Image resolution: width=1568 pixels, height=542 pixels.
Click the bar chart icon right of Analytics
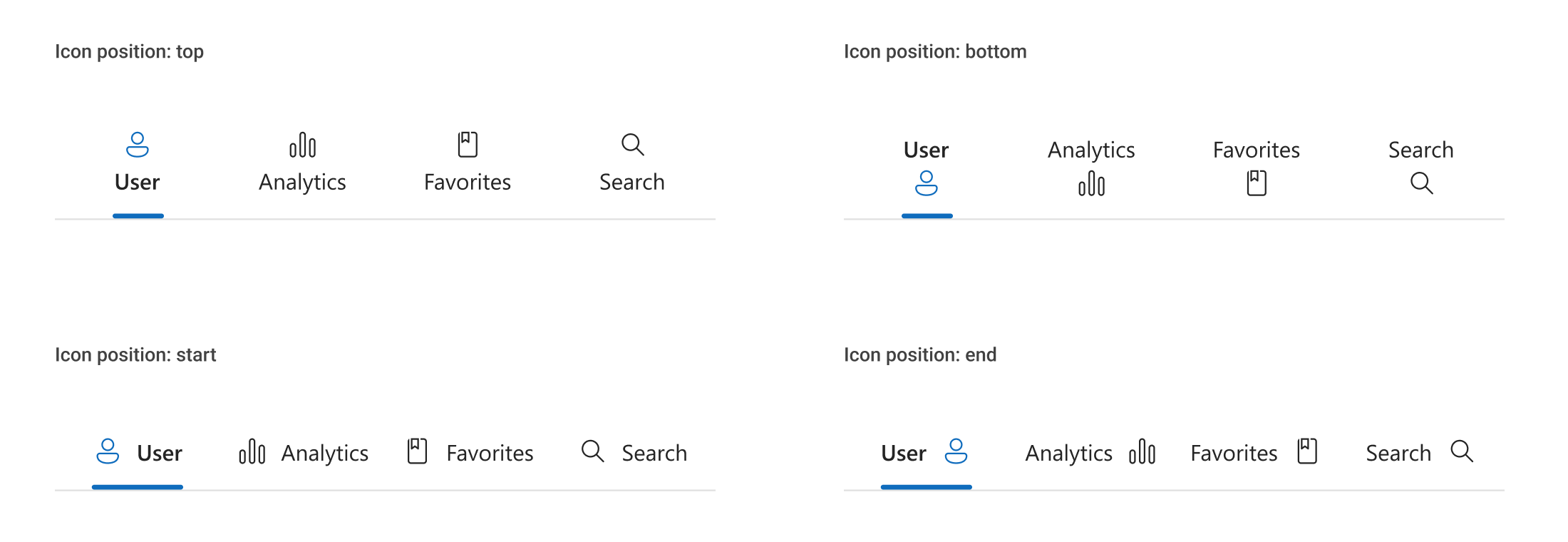pyautogui.click(x=1143, y=451)
